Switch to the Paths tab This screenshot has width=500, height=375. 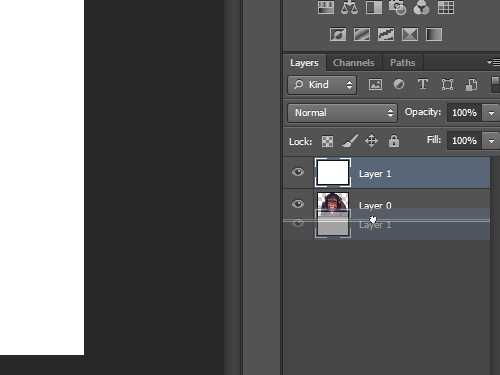[x=403, y=63]
